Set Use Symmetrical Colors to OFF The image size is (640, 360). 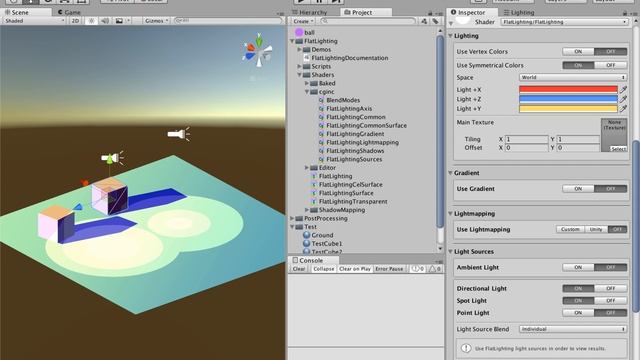tap(611, 65)
